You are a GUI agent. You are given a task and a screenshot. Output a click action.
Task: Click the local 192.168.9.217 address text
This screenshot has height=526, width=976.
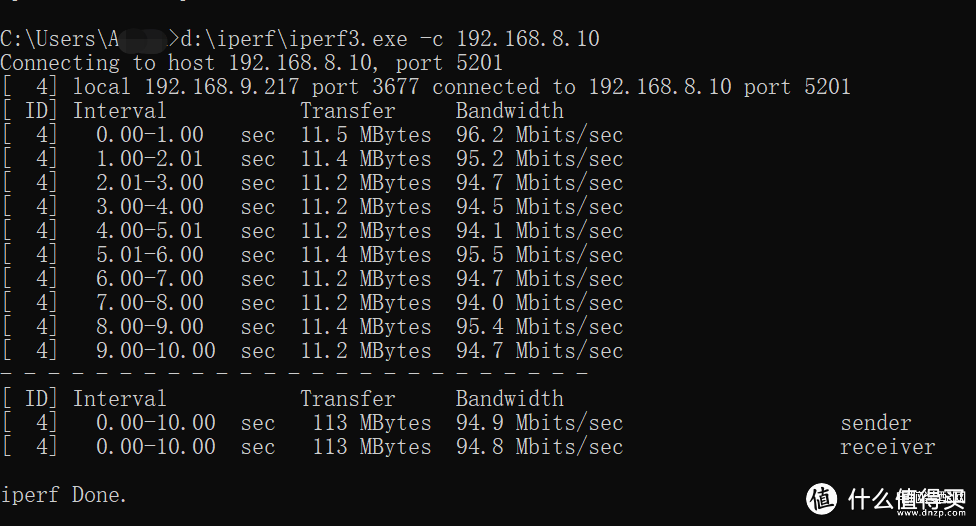pos(185,87)
